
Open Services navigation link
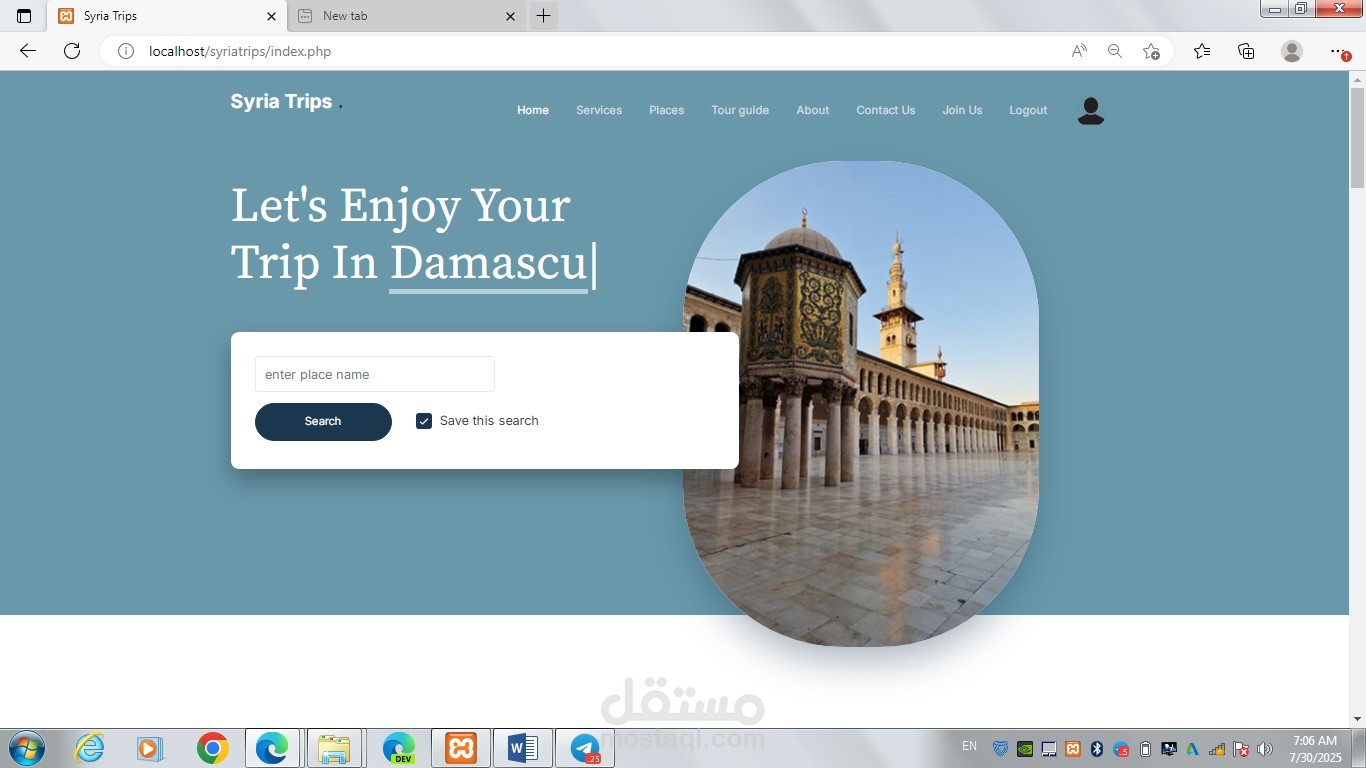point(599,110)
